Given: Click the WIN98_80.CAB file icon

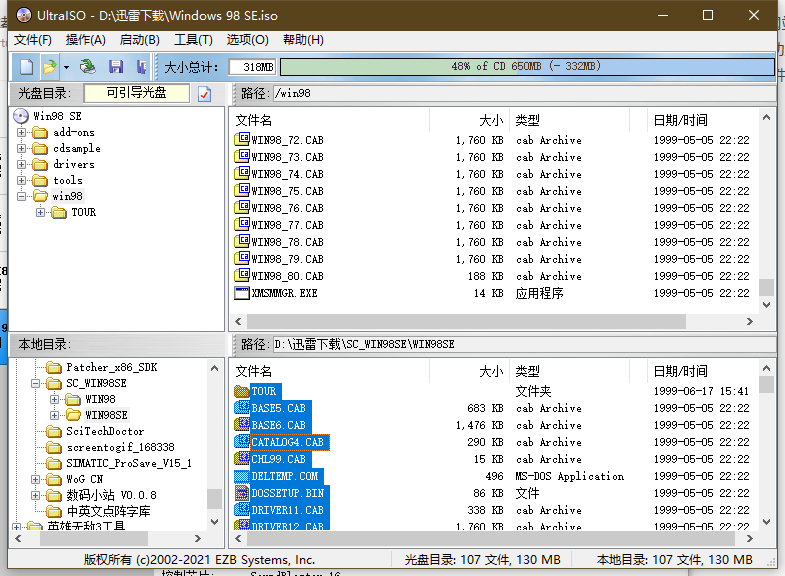Looking at the screenshot, I should (242, 276).
